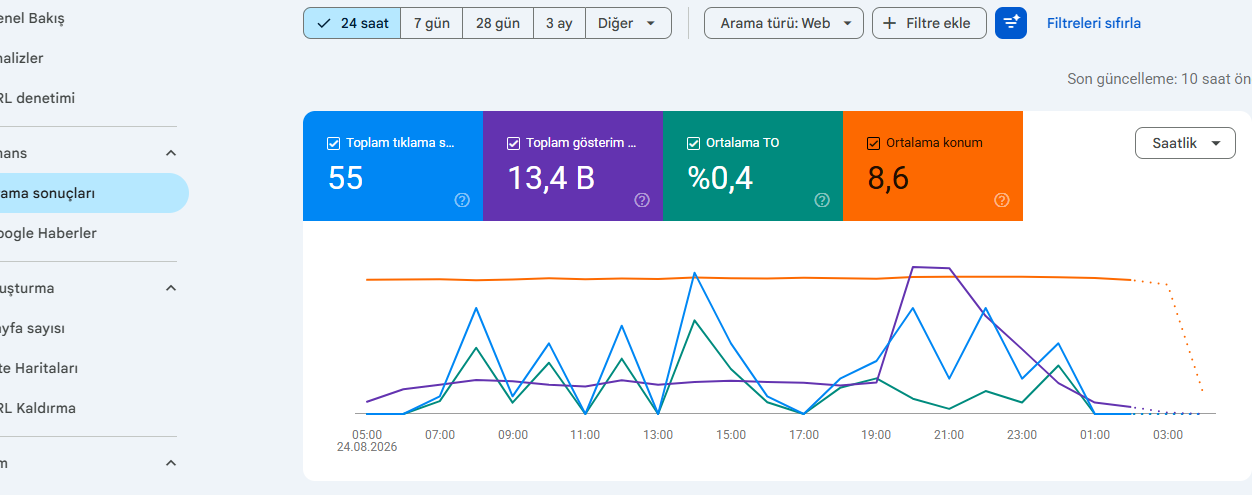
Task: Click the 14:00 peak on clicks line
Action: pos(694,272)
